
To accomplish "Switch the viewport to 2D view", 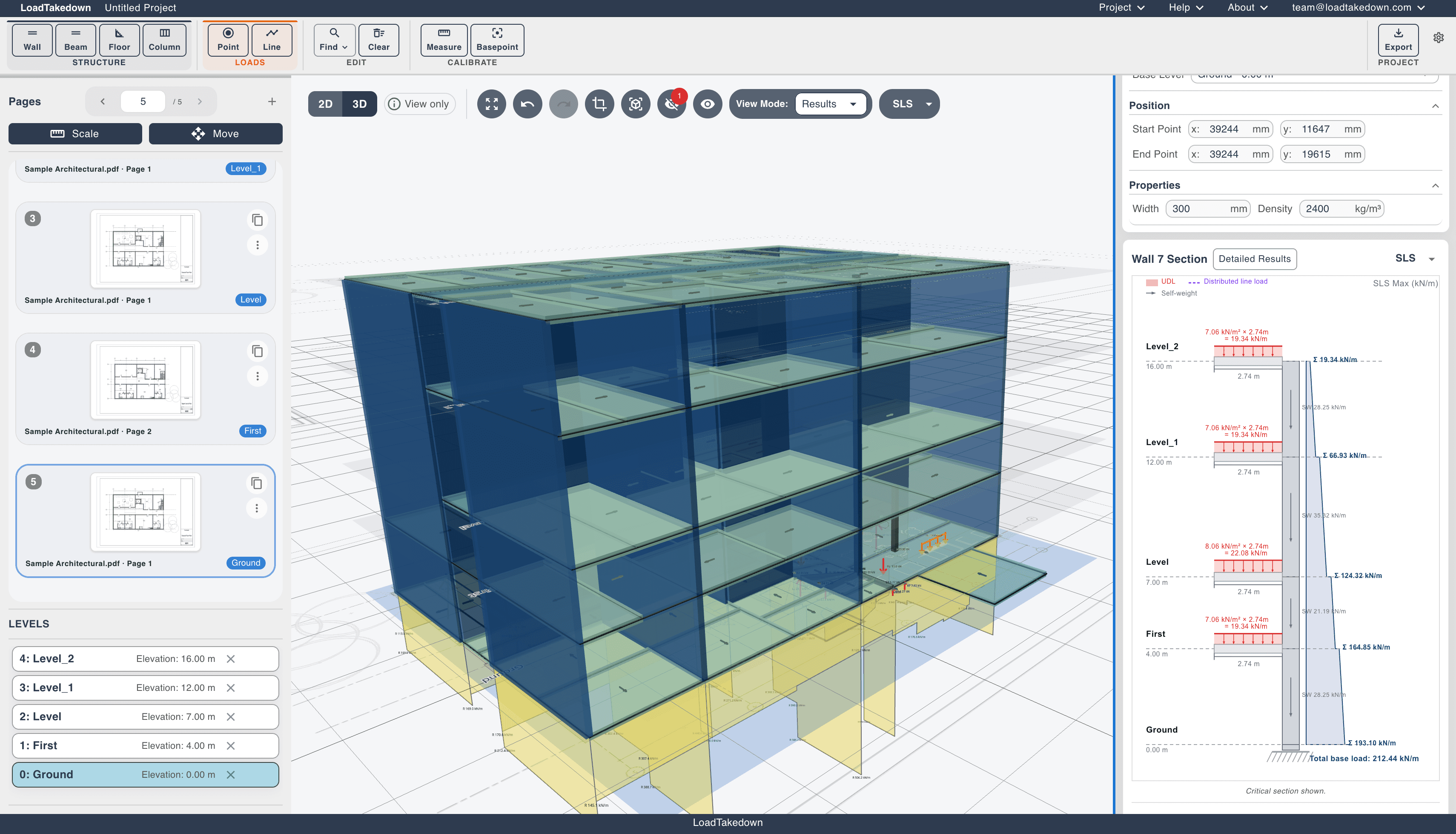I will click(325, 104).
